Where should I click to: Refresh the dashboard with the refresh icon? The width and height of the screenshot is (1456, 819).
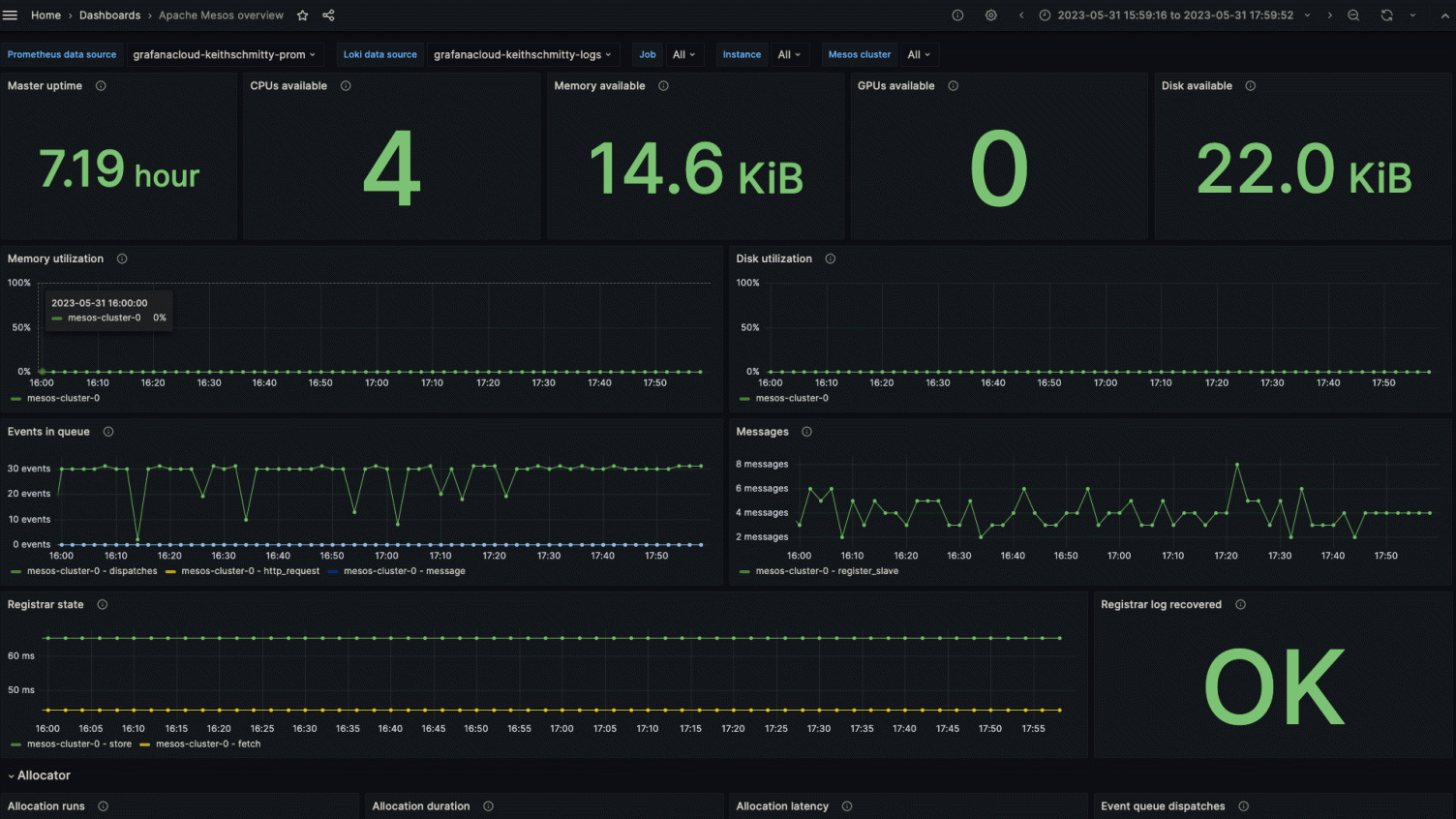coord(1387,15)
